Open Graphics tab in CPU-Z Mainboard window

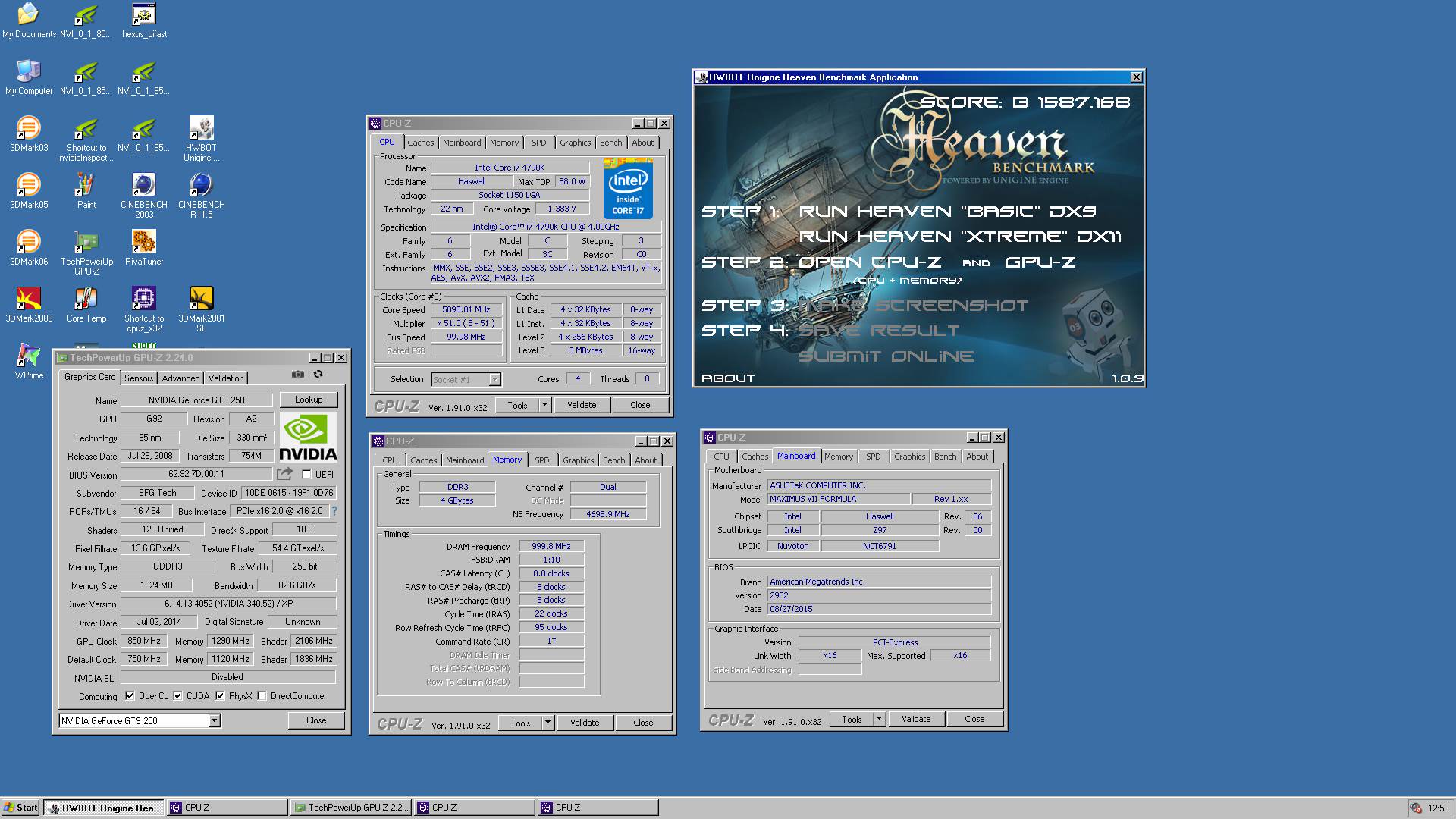(909, 457)
